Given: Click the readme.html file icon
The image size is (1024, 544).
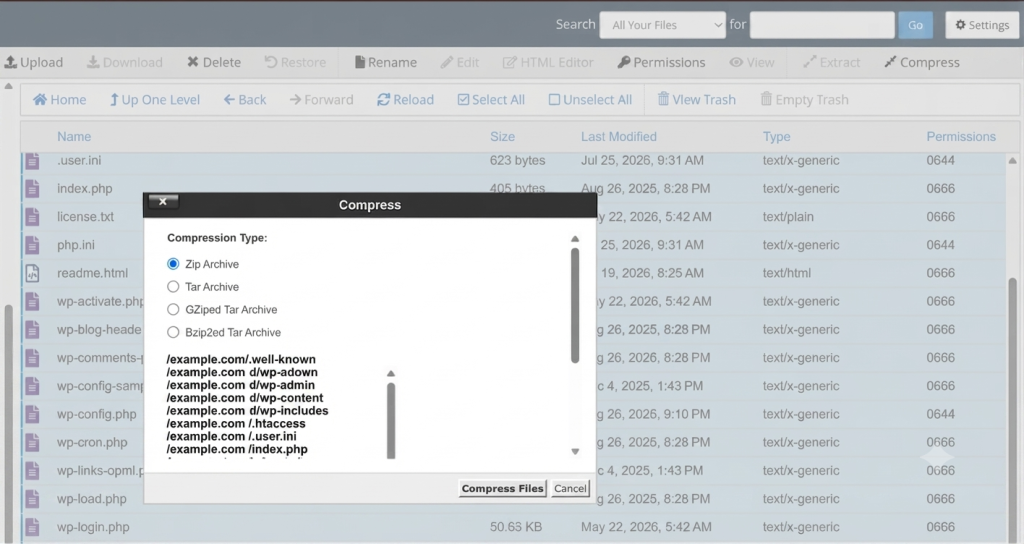Looking at the screenshot, I should (32, 273).
